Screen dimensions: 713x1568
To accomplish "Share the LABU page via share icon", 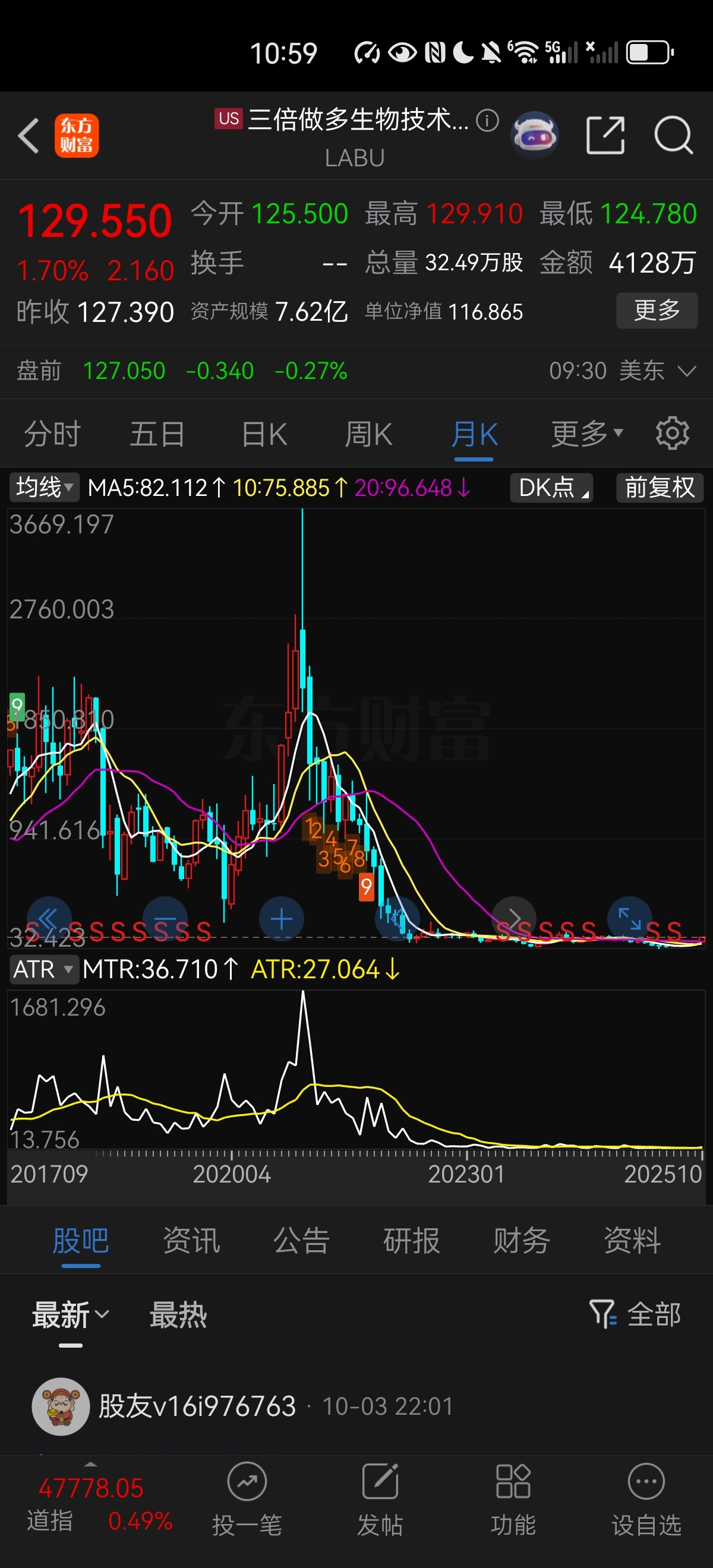I will pos(605,134).
